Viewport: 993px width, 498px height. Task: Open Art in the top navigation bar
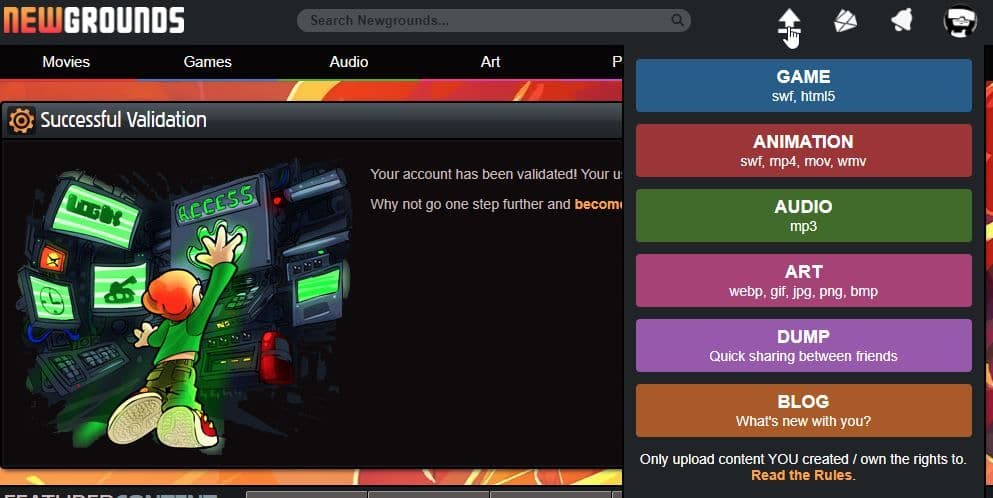pos(490,62)
